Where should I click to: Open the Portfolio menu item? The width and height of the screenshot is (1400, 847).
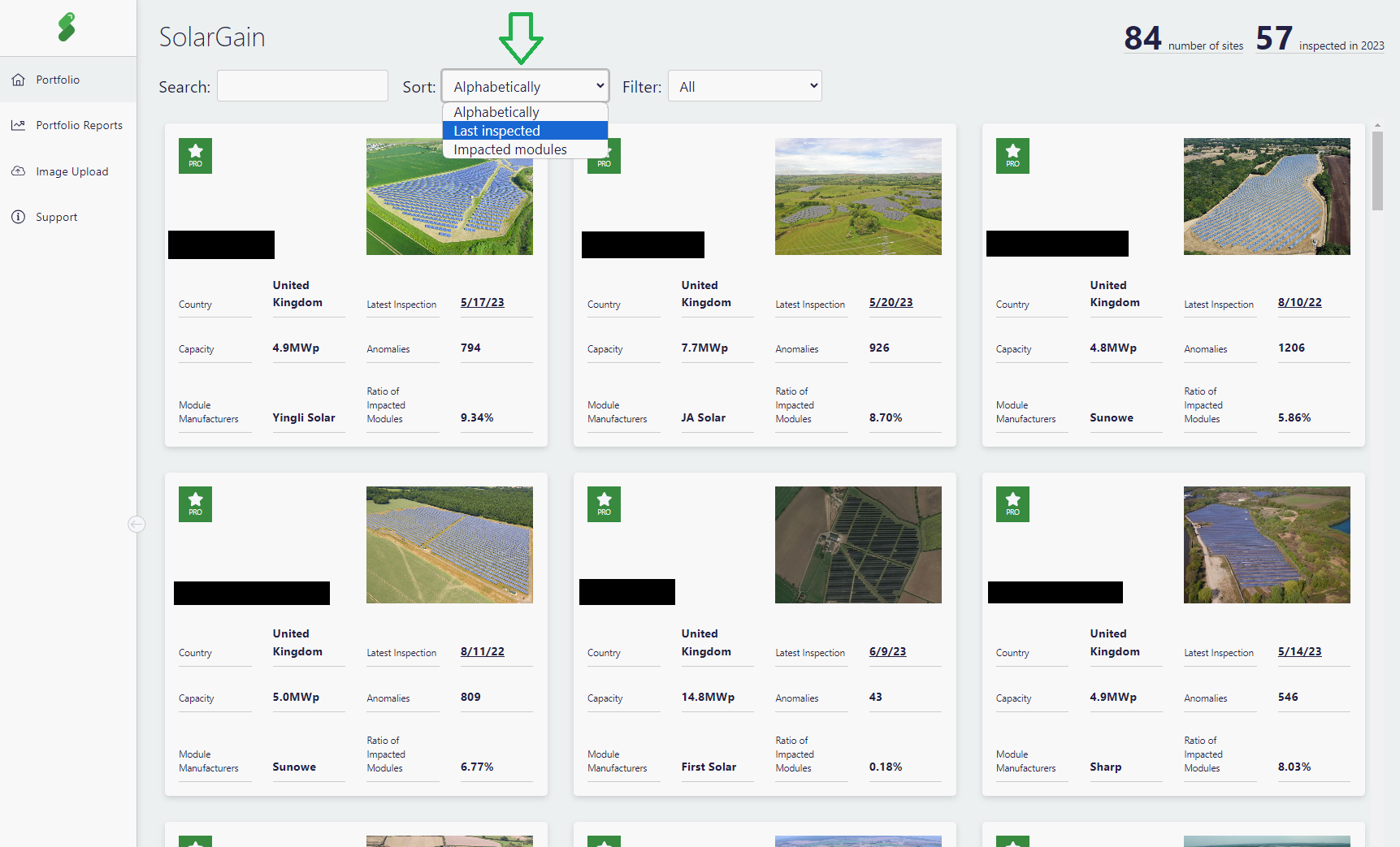point(68,80)
